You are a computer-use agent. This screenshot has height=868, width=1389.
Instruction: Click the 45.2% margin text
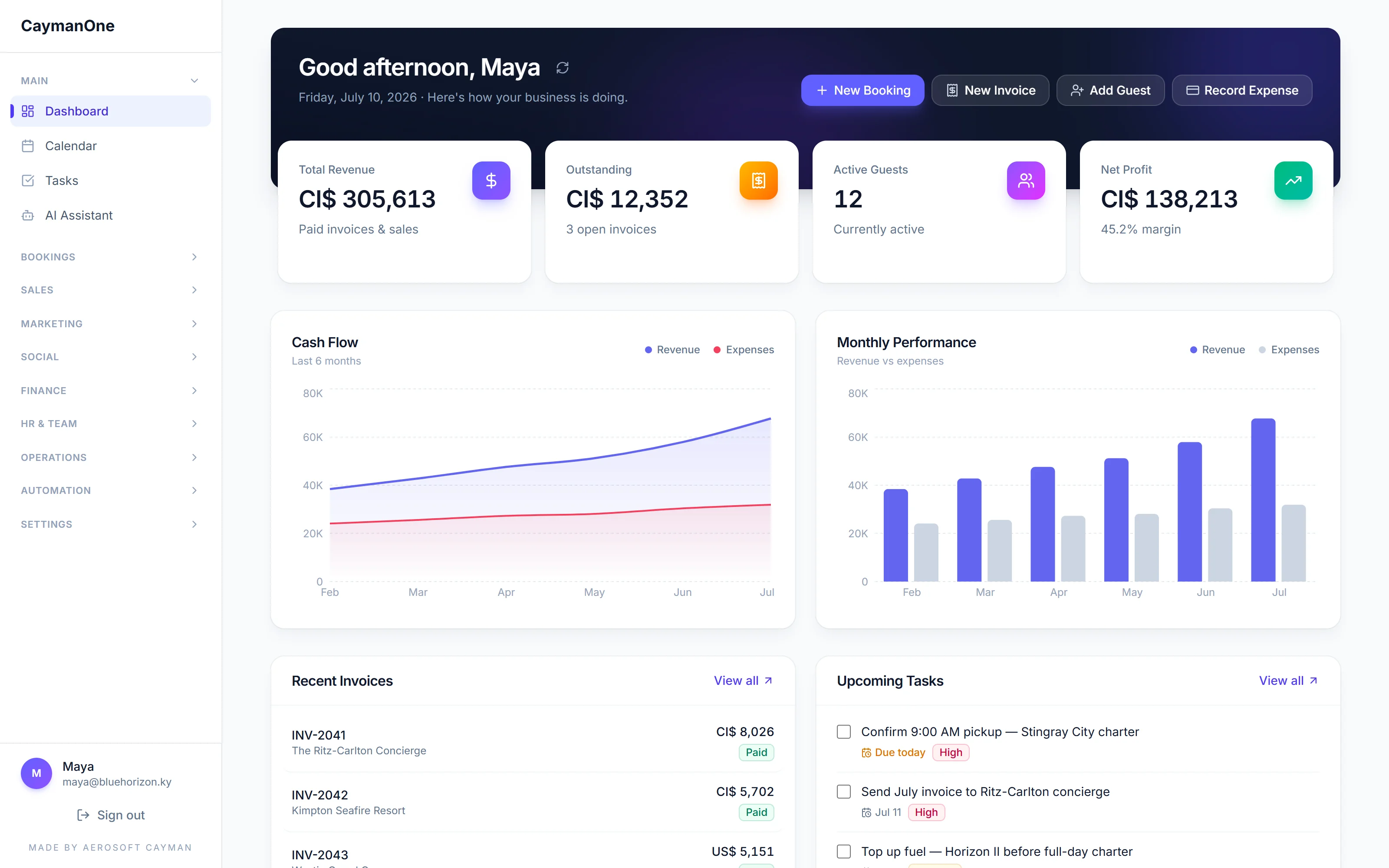tap(1140, 229)
